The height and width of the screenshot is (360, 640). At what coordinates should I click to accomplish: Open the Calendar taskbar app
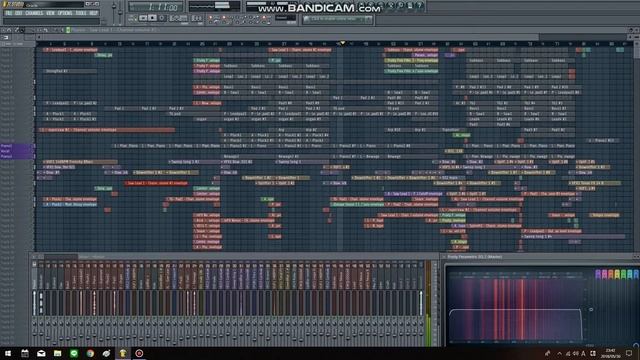tap(25, 353)
